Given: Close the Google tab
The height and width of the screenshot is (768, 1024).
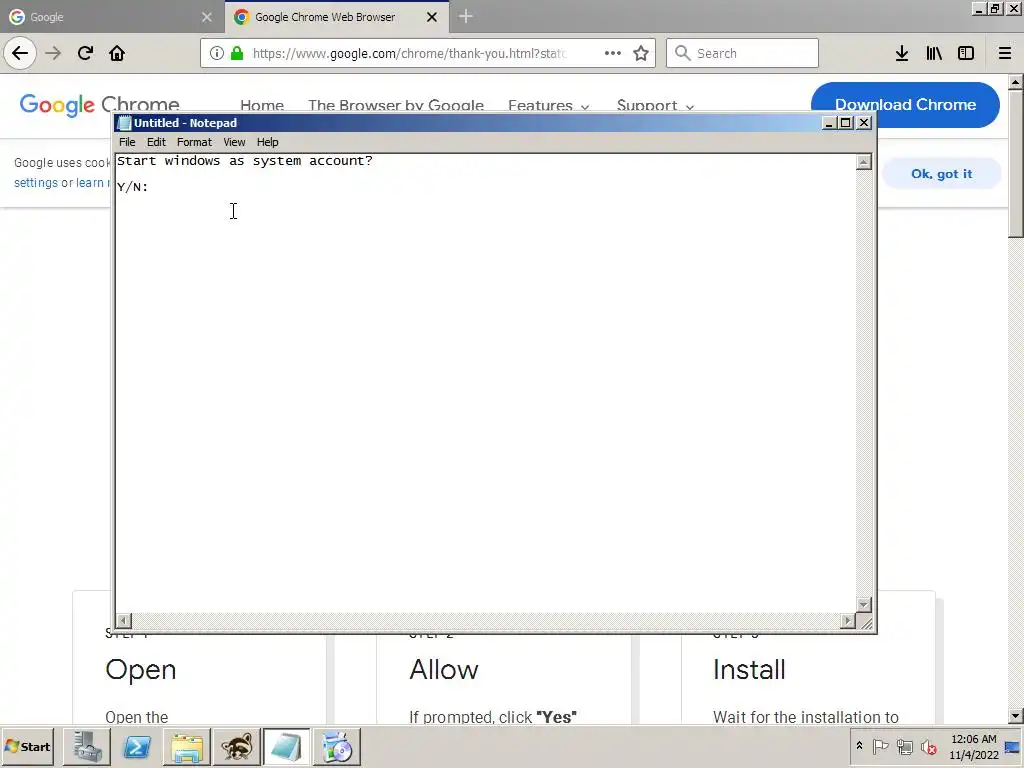Looking at the screenshot, I should pyautogui.click(x=207, y=17).
